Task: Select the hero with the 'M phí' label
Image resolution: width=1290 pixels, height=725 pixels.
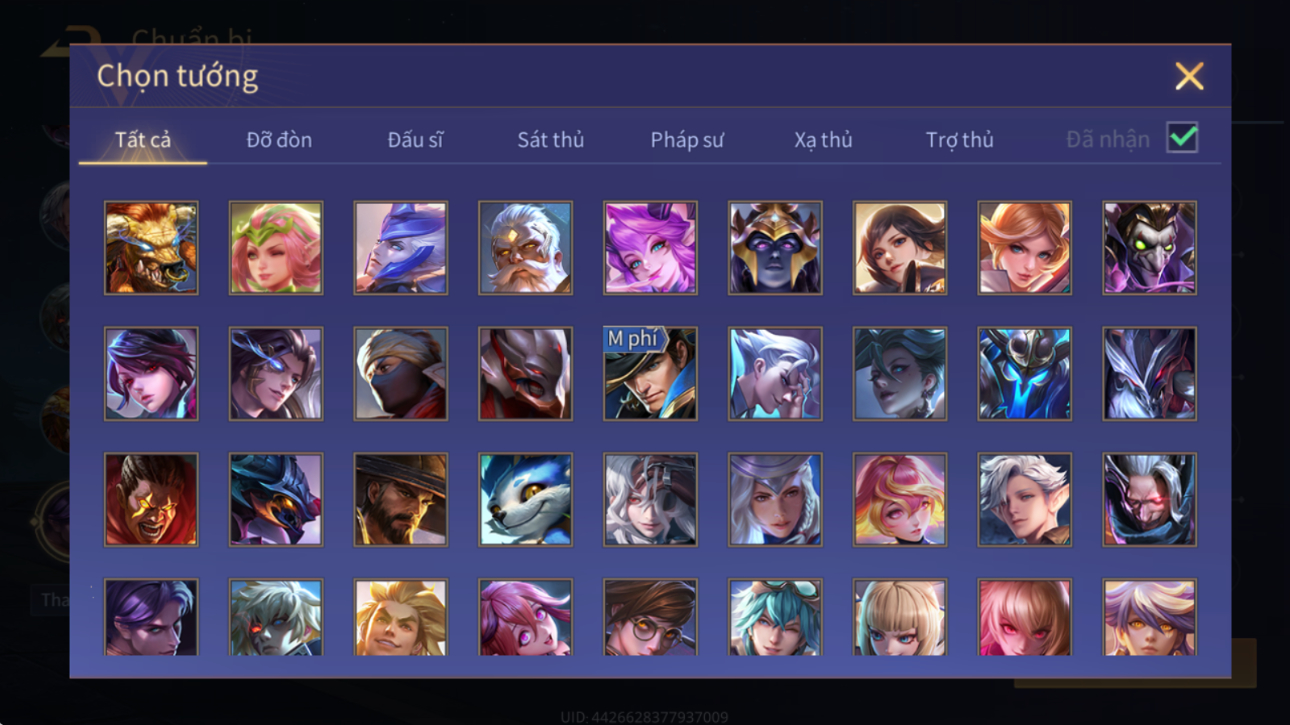Action: coord(650,374)
